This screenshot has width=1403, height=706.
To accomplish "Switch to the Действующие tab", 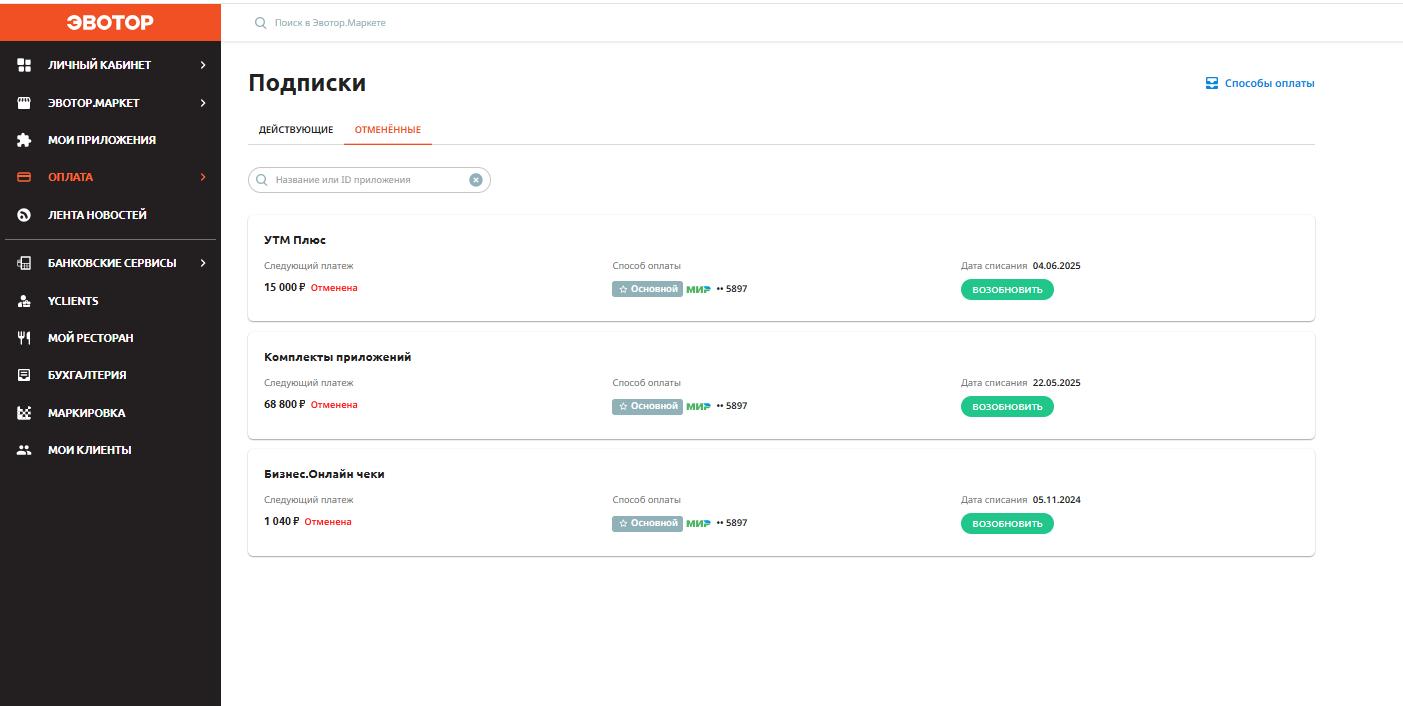I will coord(296,130).
